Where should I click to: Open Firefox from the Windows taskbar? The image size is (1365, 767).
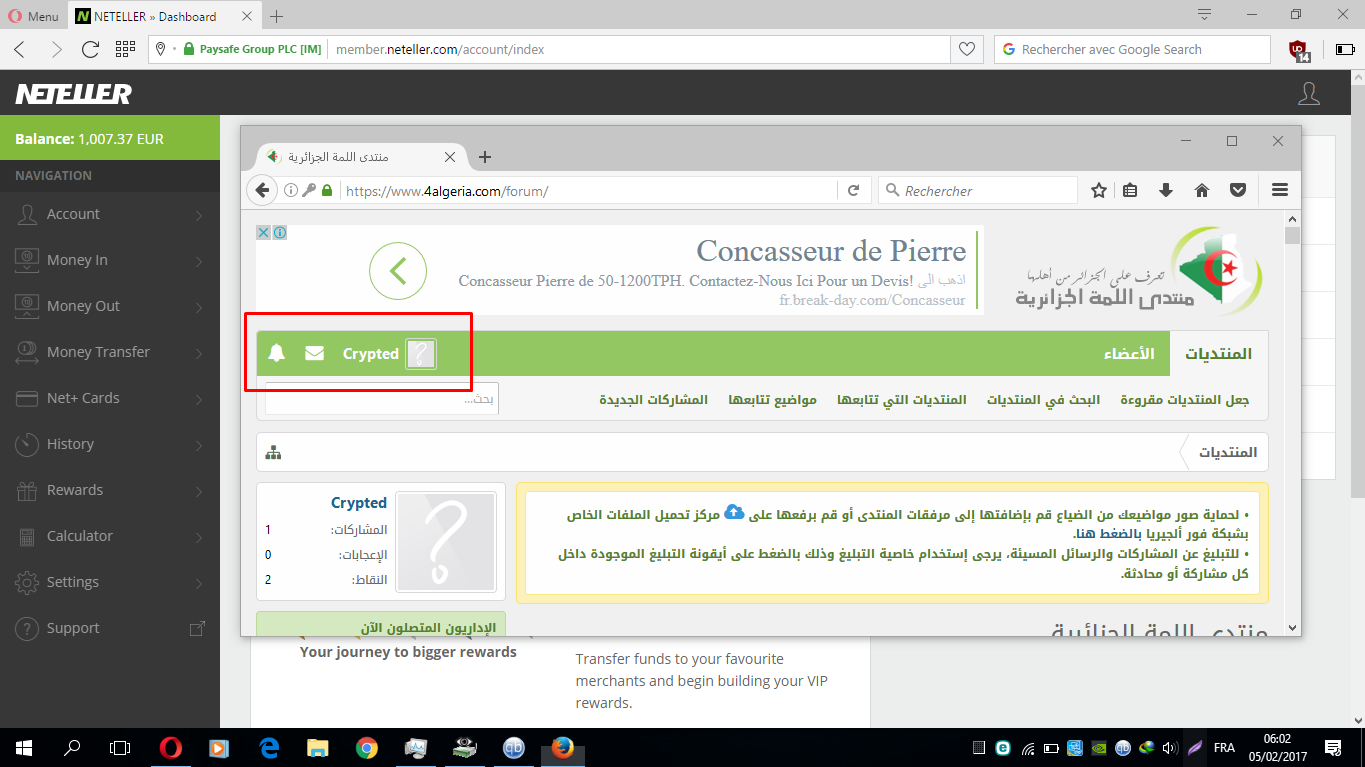click(562, 747)
